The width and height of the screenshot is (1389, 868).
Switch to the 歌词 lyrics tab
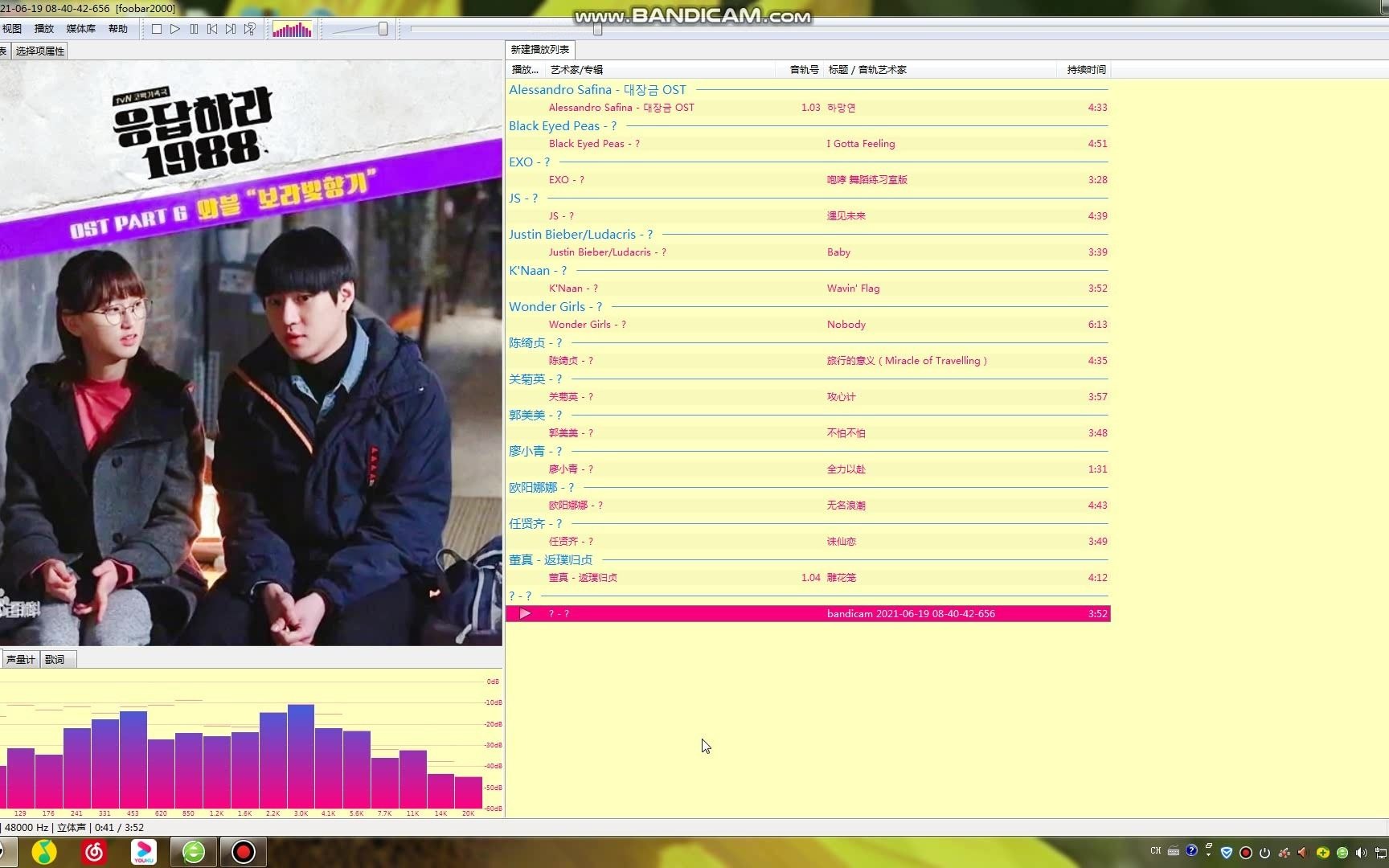point(55,660)
